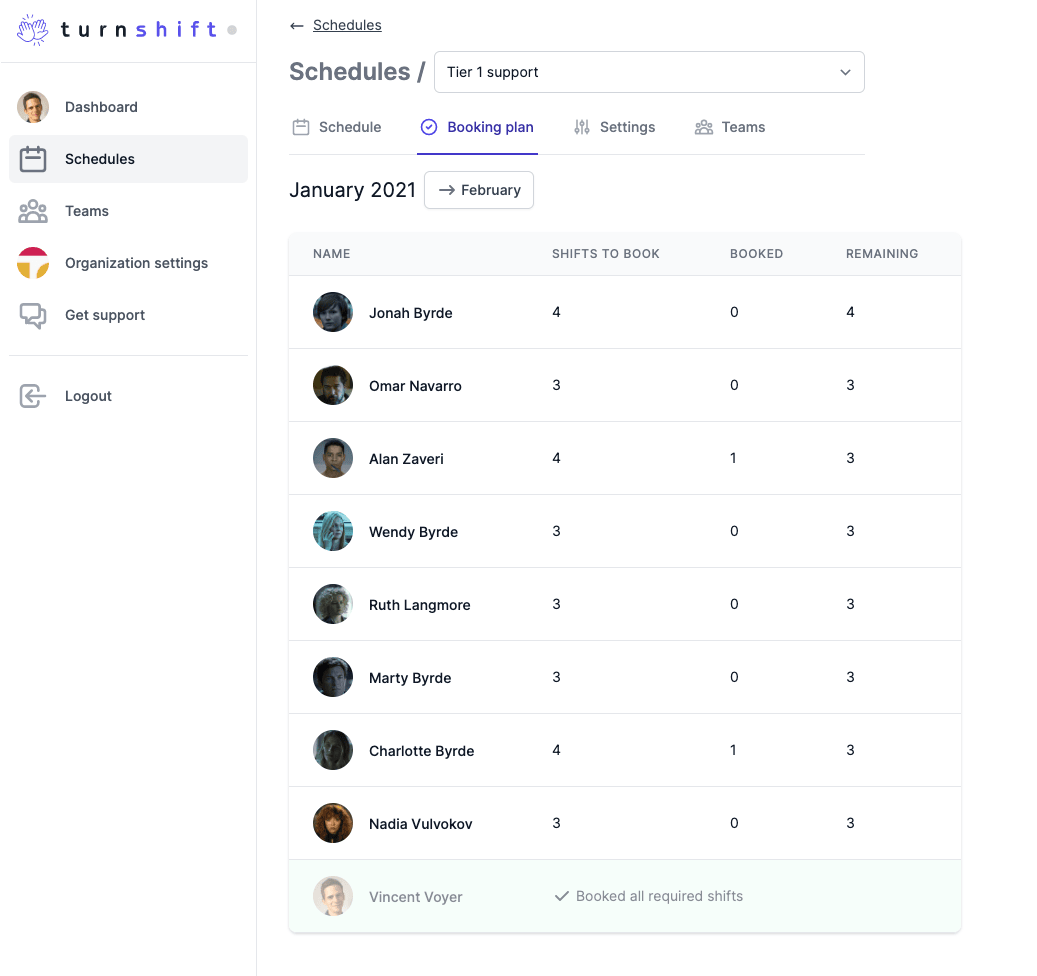Screen dimensions: 1037x976
Task: Click the SHIFTS TO BOOK column header
Action: [606, 254]
